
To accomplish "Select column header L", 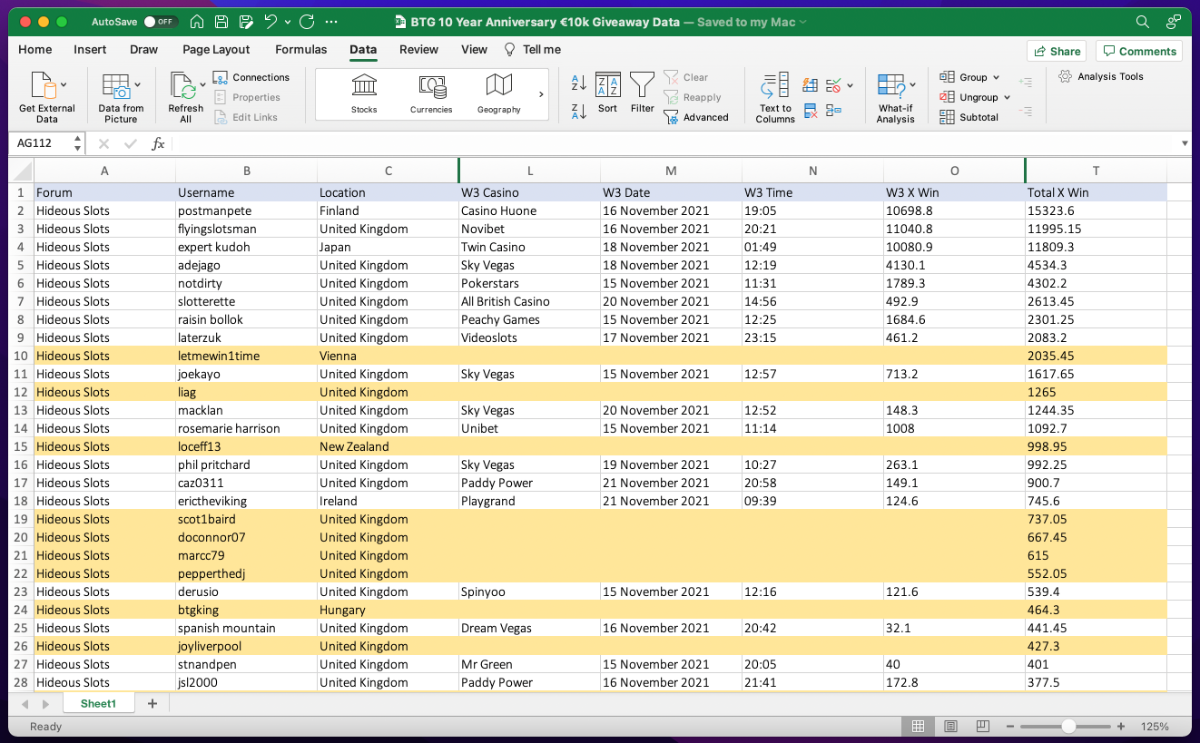I will (x=529, y=171).
